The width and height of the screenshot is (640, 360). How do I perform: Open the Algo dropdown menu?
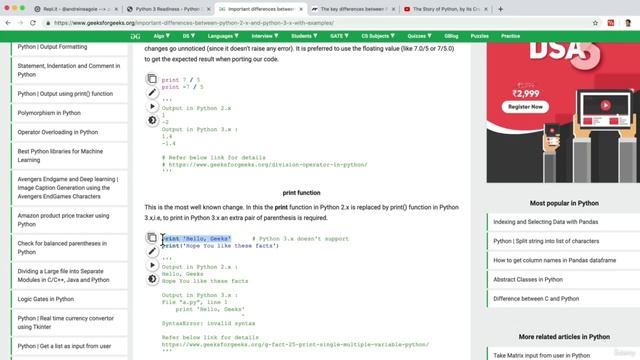point(162,36)
